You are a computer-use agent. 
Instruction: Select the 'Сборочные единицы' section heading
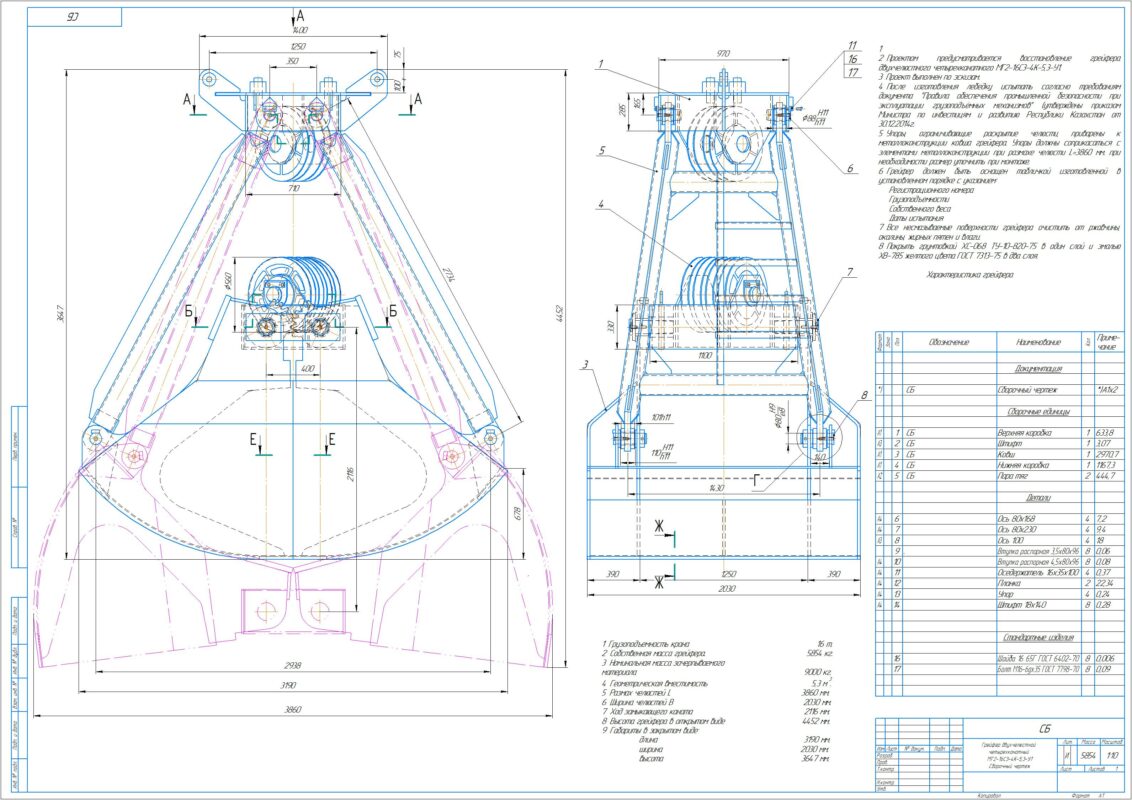1038,411
